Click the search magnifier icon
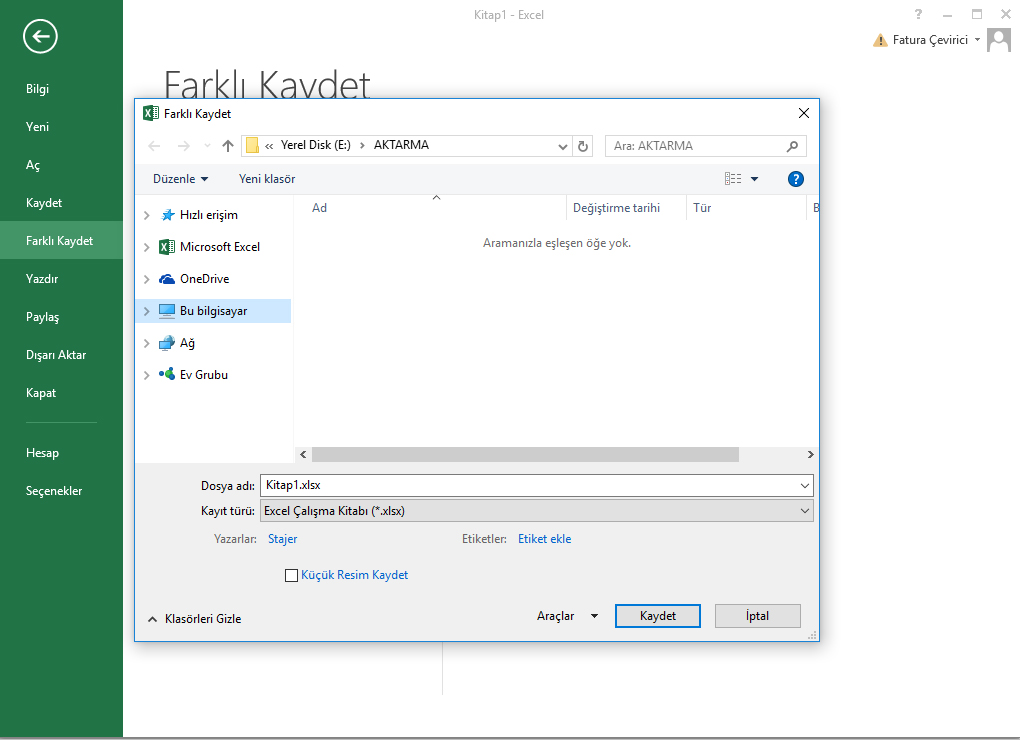This screenshot has height=740, width=1020. [792, 146]
